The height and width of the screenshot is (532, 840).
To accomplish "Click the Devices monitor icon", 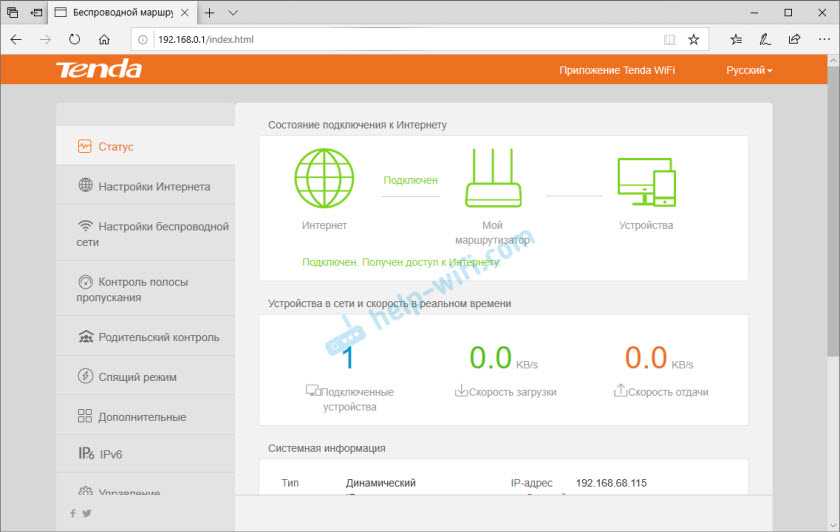I will pyautogui.click(x=646, y=181).
